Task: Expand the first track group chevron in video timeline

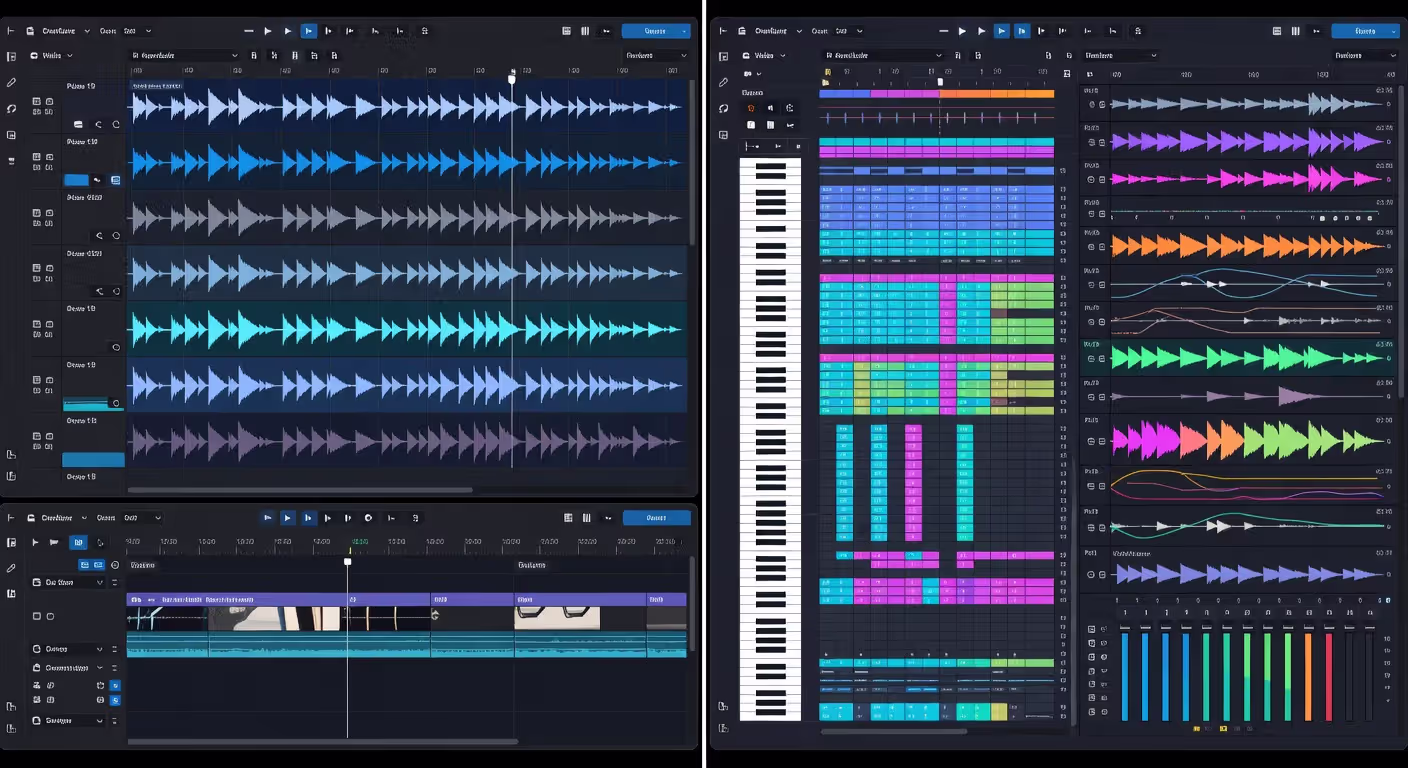Action: [x=99, y=582]
